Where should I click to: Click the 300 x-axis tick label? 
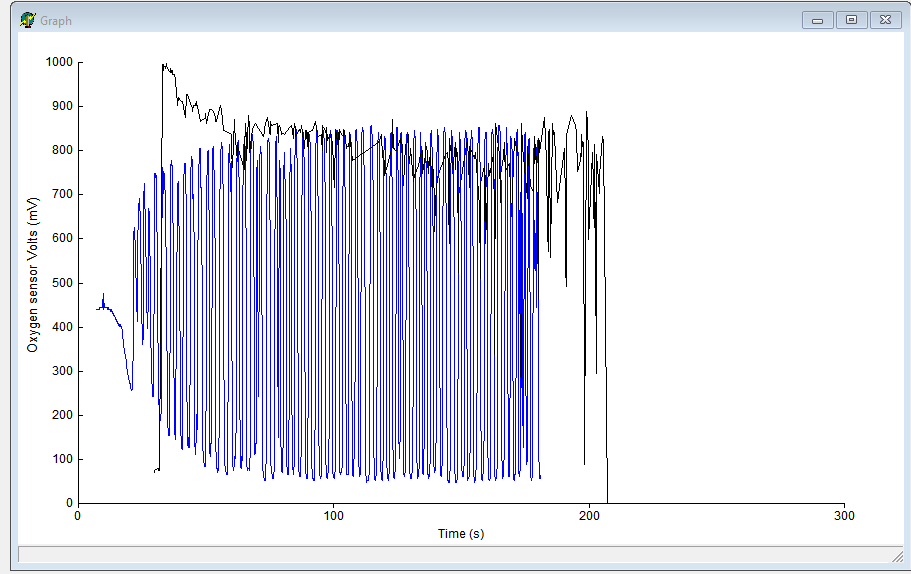pyautogui.click(x=844, y=515)
